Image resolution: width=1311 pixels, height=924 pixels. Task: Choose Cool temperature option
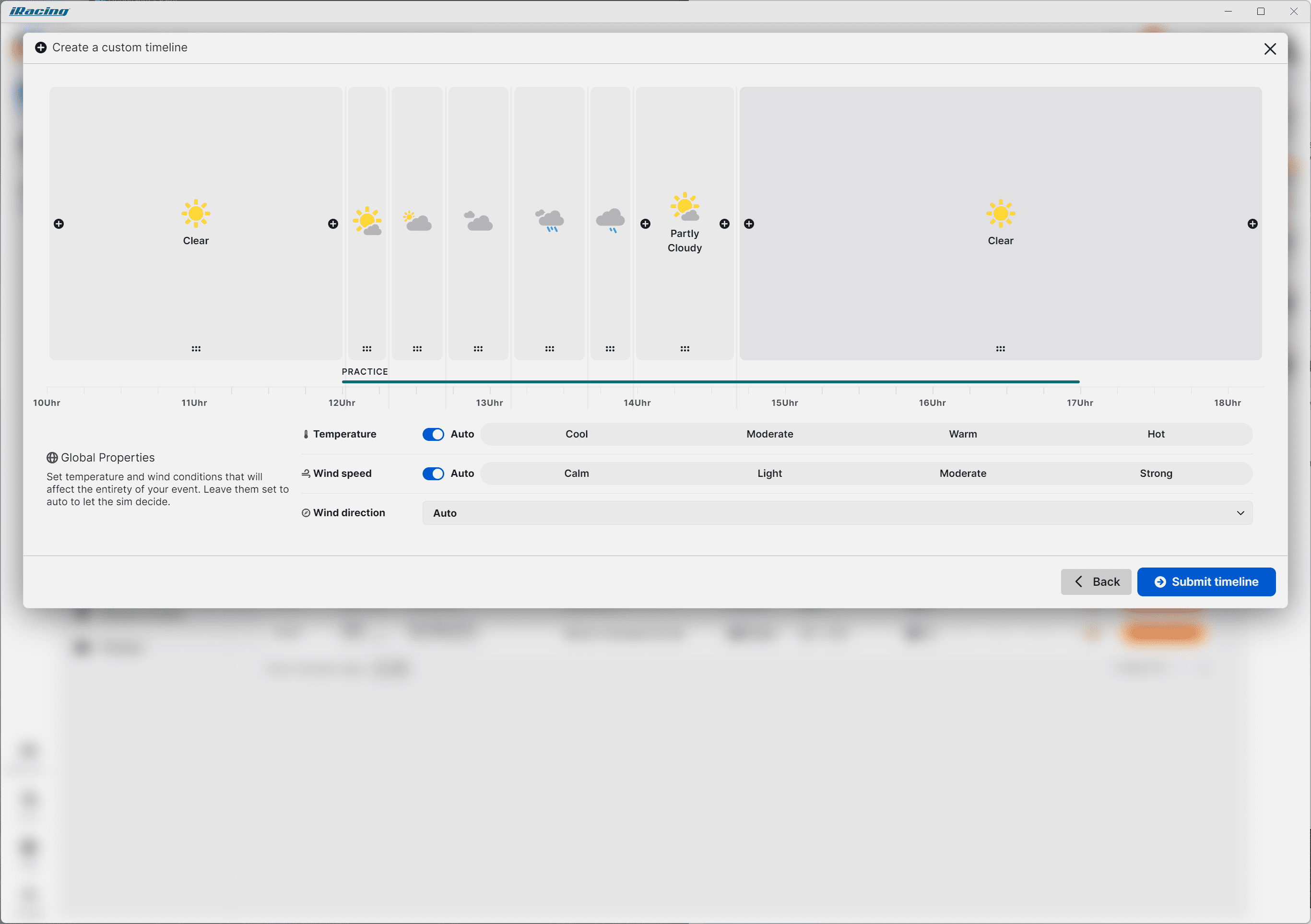(x=576, y=434)
